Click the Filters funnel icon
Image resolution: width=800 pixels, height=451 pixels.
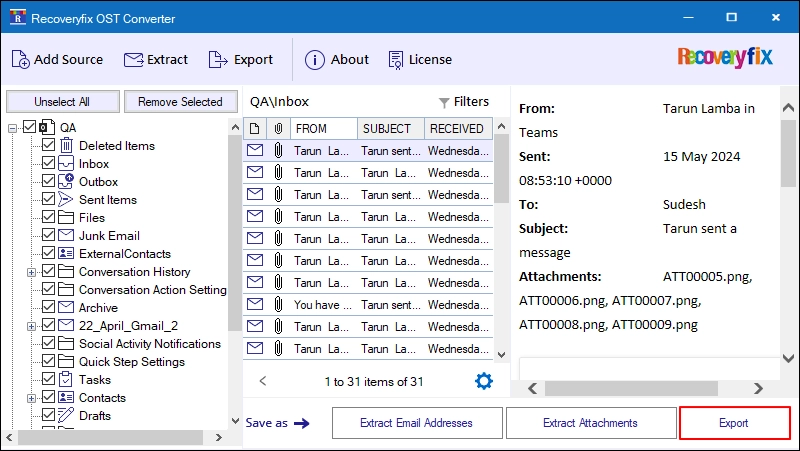click(x=444, y=103)
